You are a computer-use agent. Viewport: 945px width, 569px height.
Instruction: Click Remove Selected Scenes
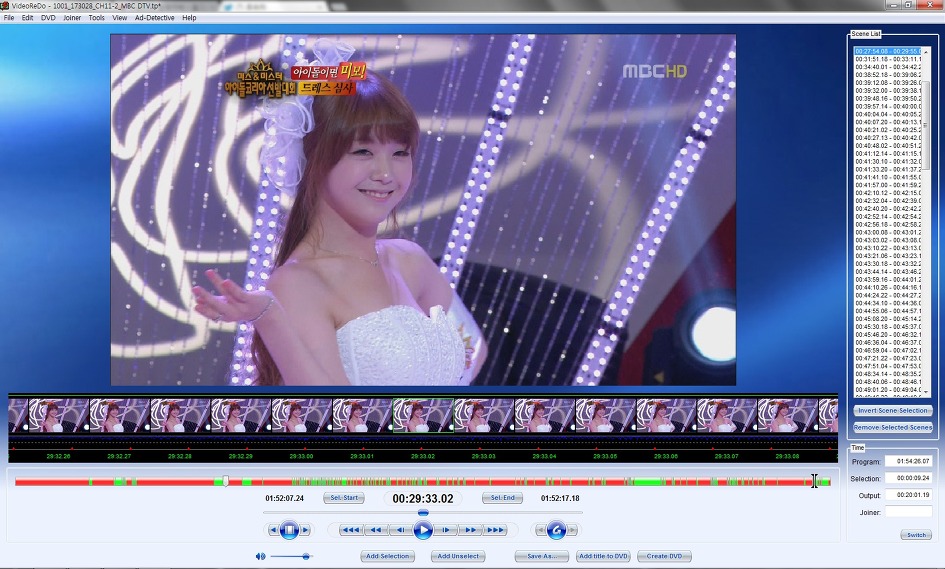(x=893, y=427)
